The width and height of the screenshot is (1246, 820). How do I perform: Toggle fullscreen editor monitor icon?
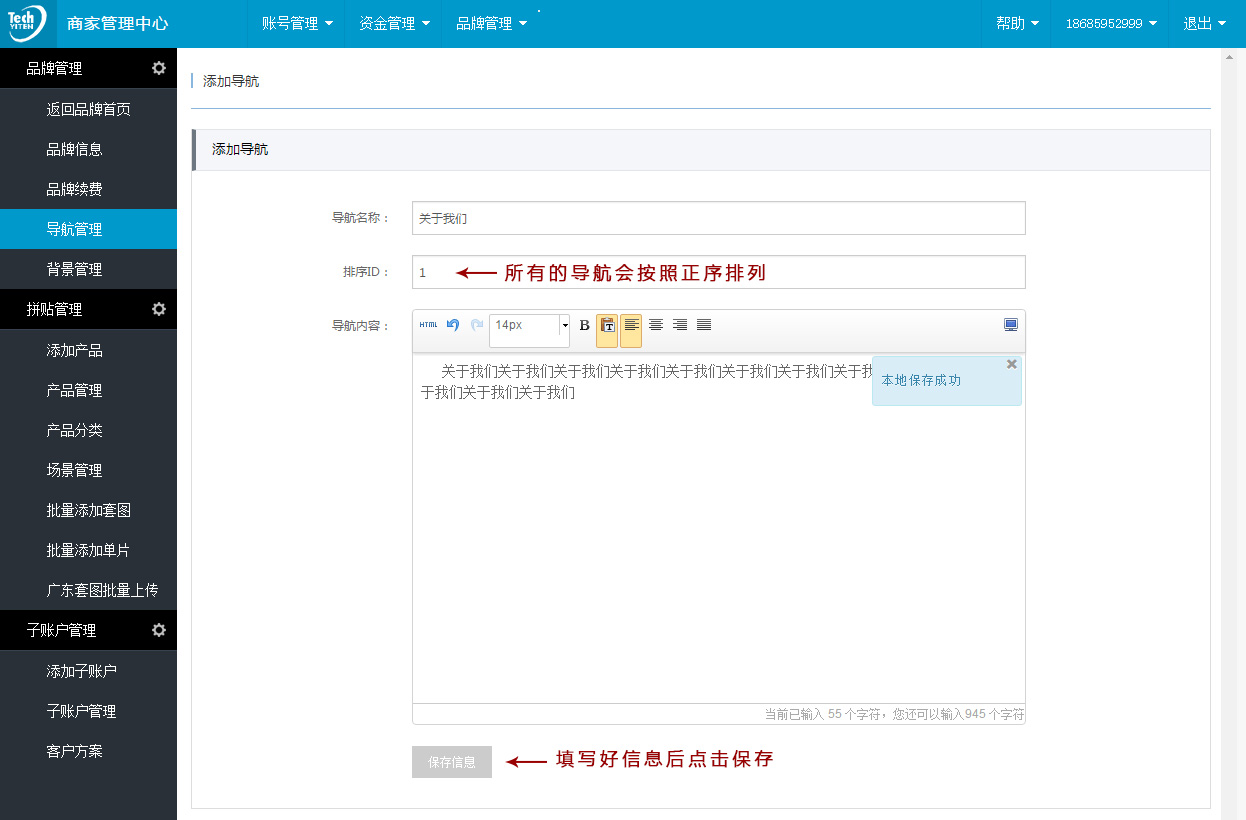[x=1011, y=325]
